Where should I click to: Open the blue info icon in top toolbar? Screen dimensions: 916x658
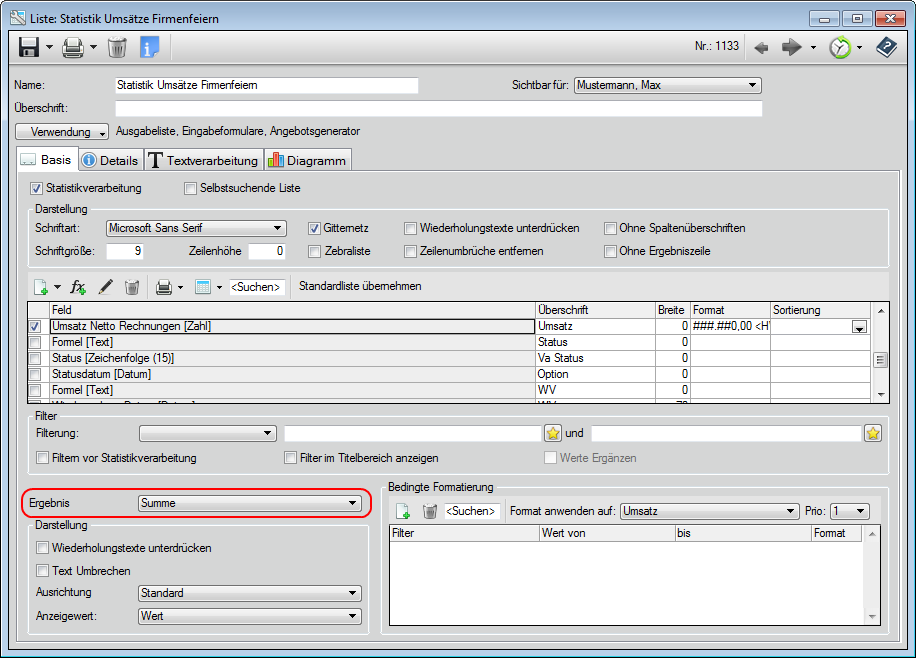149,47
